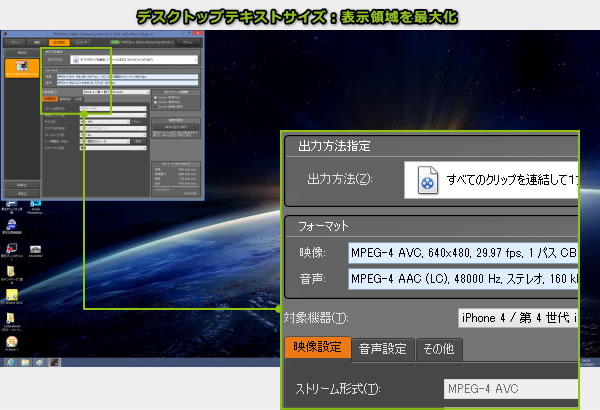Open the aspect ratio dropdown in video settings
This screenshot has width=600, height=410.
pos(113,128)
